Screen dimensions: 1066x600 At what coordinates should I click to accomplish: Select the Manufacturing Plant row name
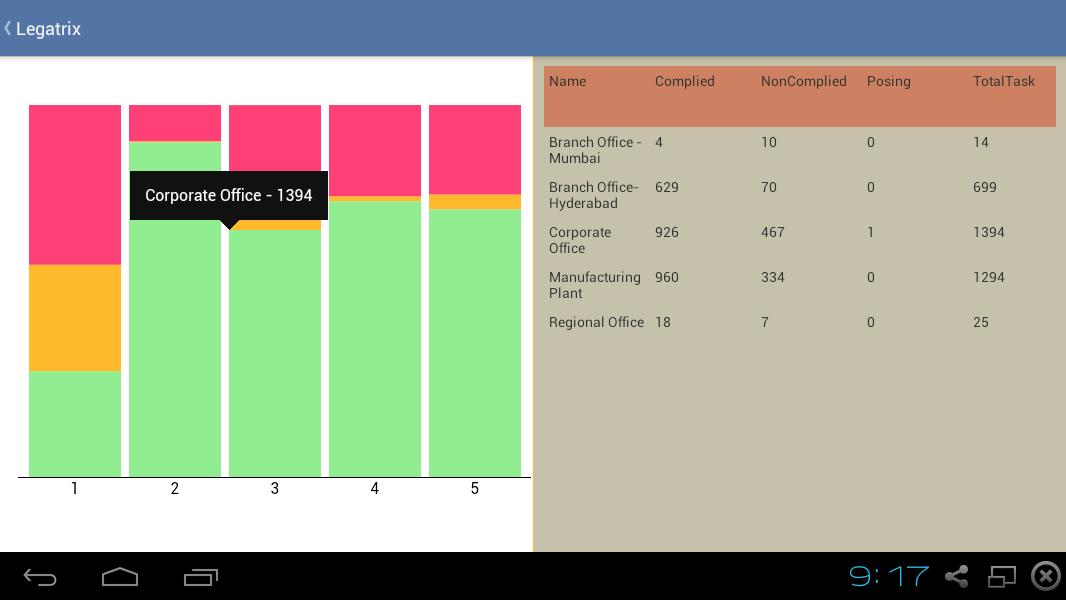pos(594,285)
